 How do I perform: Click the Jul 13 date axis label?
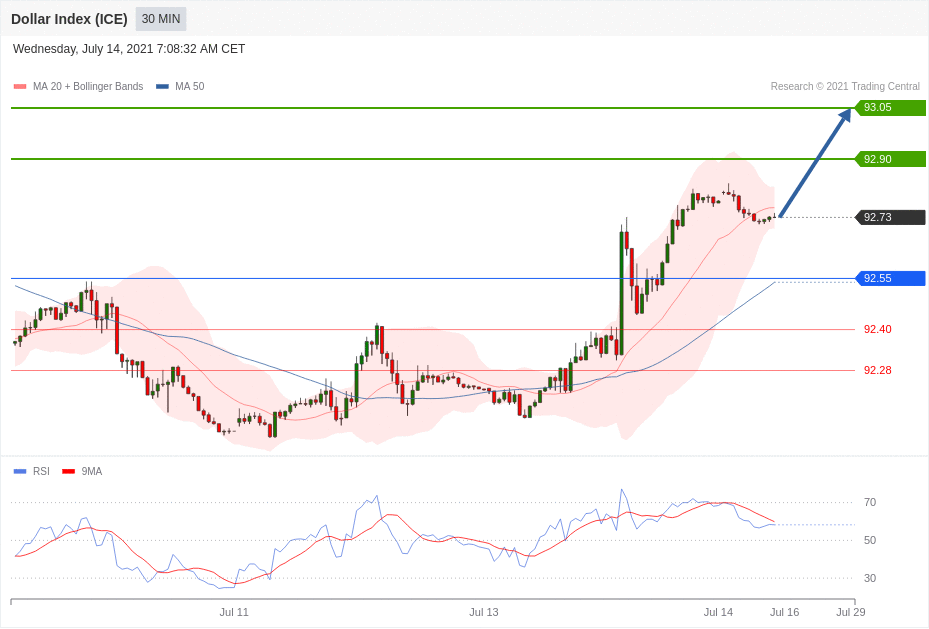tap(483, 612)
